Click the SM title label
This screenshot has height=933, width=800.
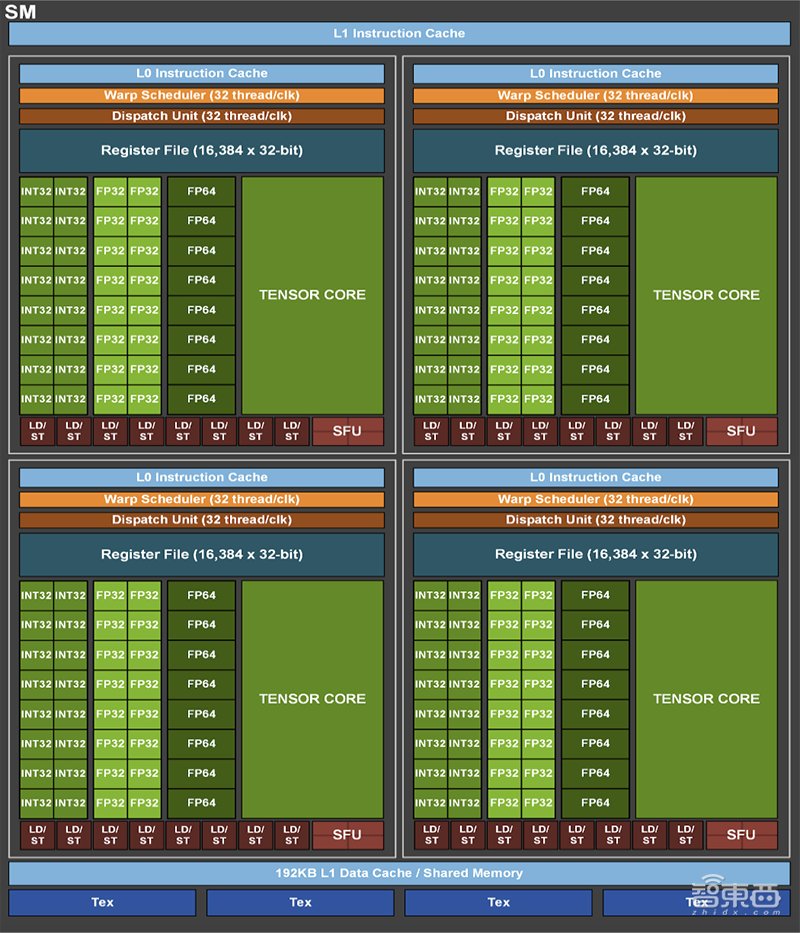tap(21, 12)
